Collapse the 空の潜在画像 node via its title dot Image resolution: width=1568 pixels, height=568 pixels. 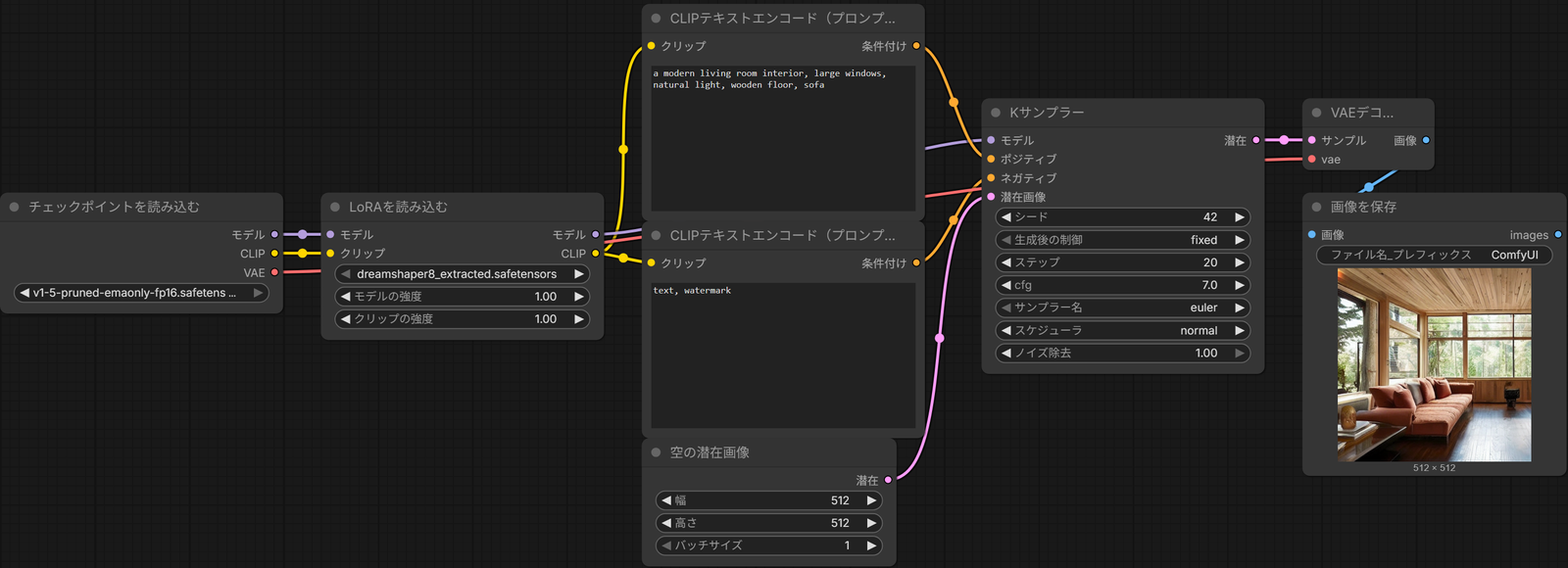point(656,452)
